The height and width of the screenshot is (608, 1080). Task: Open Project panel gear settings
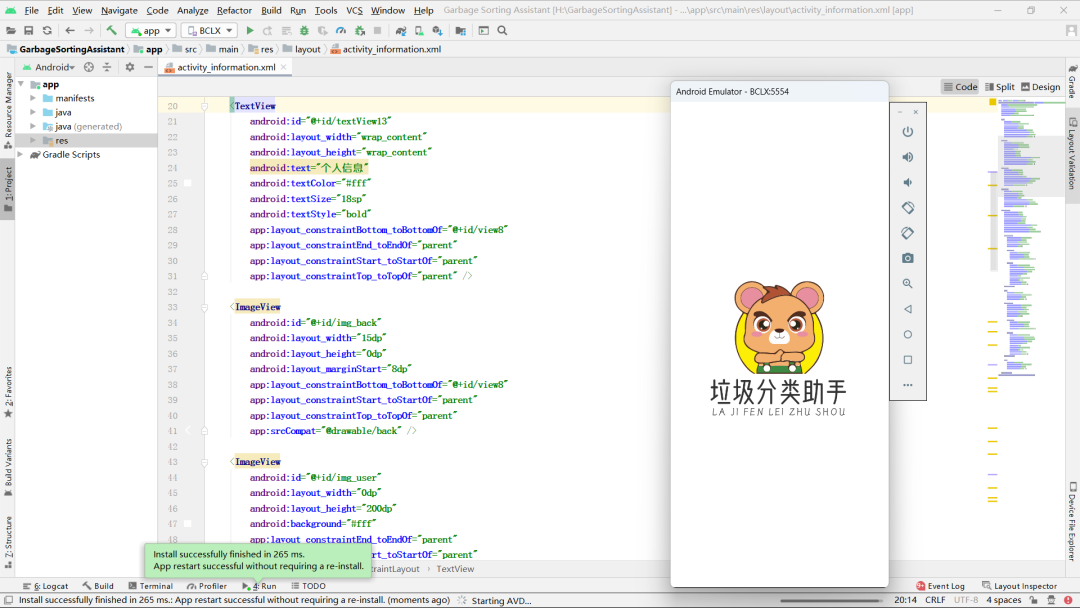pyautogui.click(x=129, y=67)
